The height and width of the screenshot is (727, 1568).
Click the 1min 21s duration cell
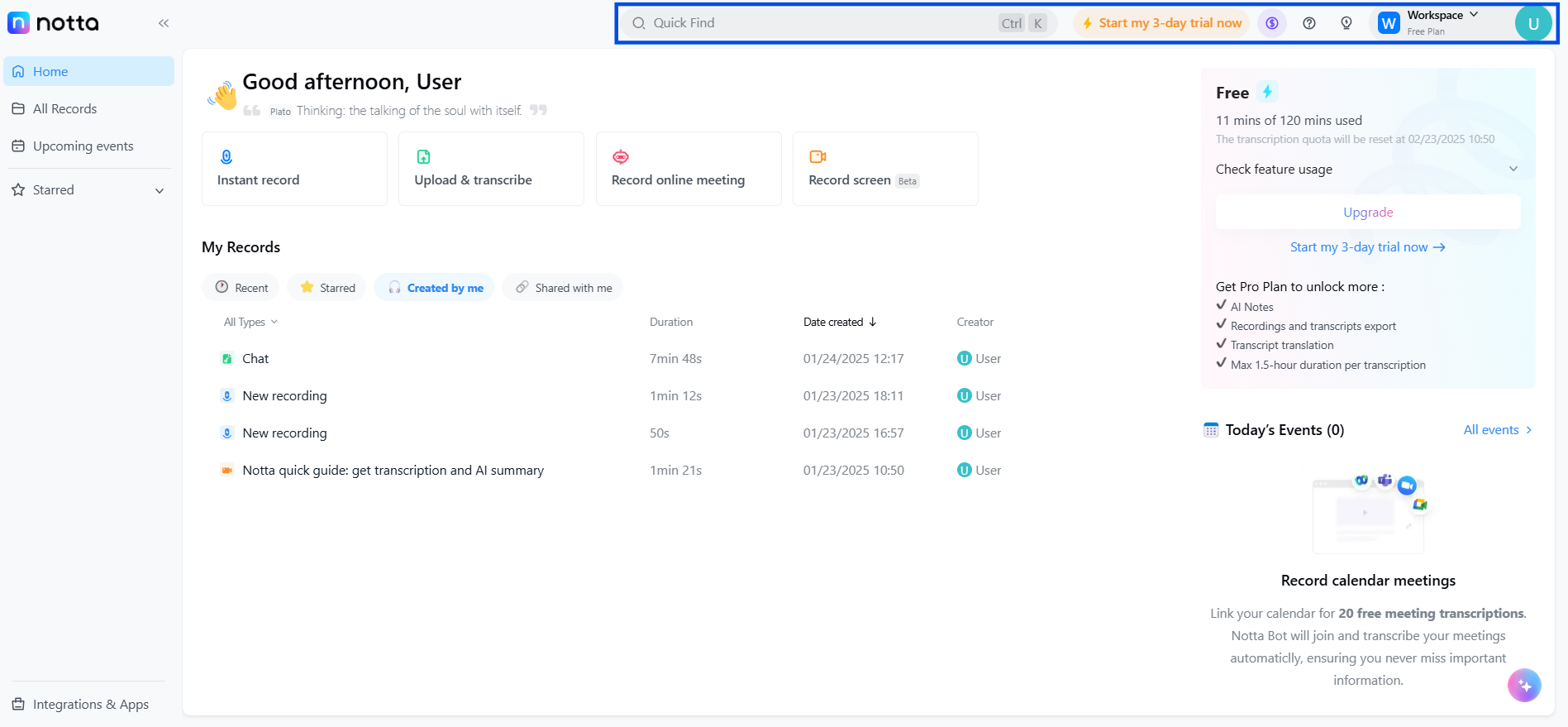tap(675, 470)
